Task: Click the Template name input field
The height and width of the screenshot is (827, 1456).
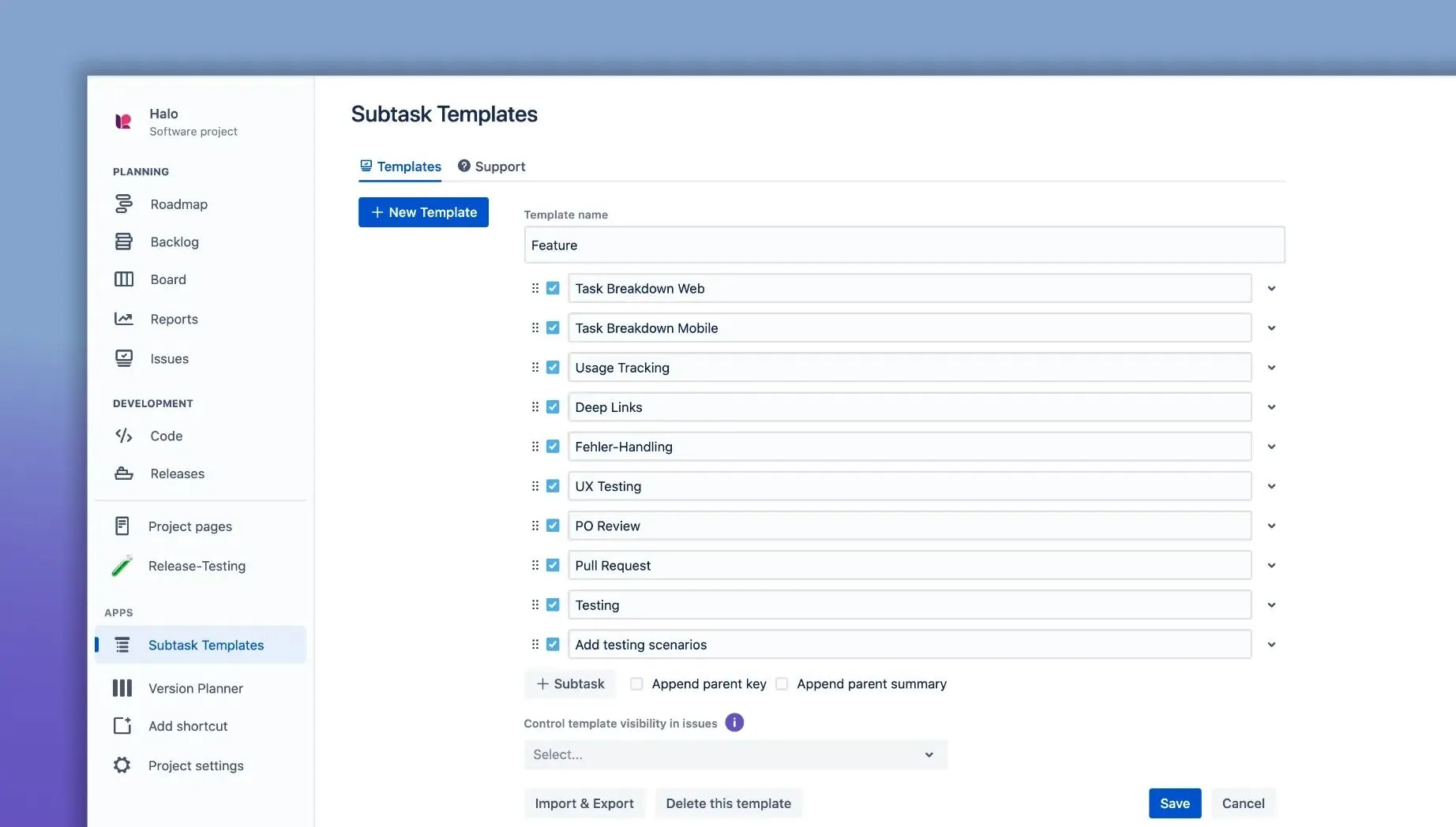Action: 903,245
